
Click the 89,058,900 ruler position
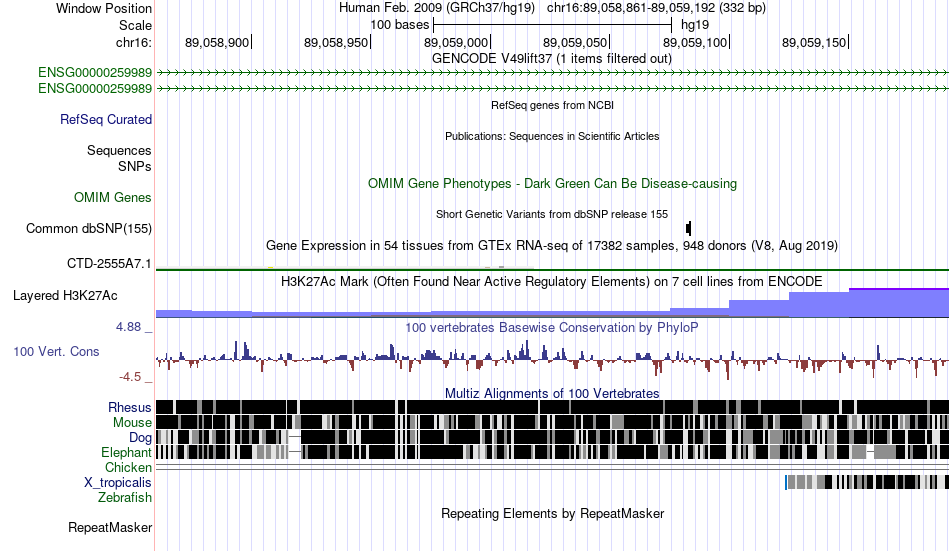click(218, 42)
